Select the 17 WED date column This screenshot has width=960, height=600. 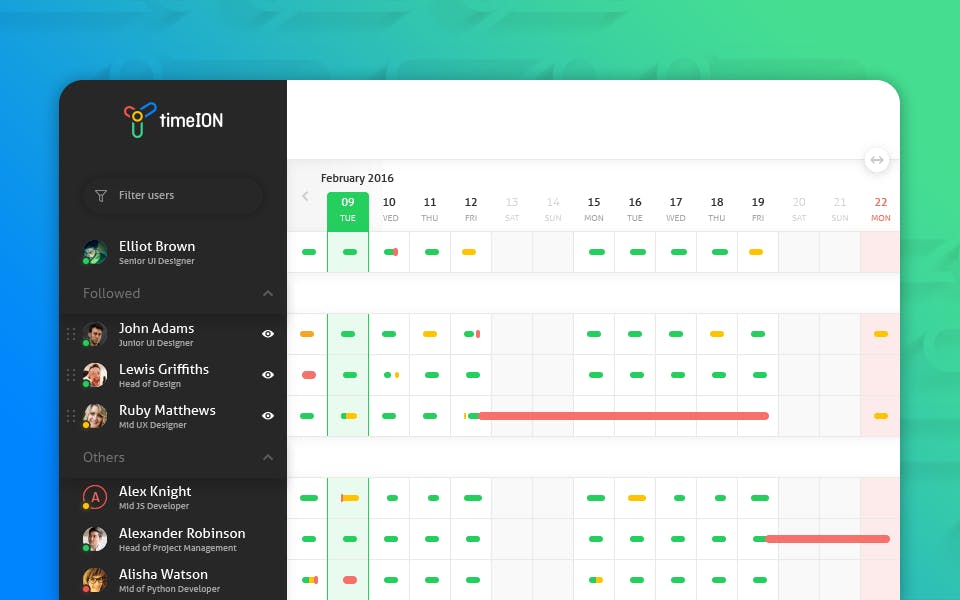pyautogui.click(x=676, y=209)
